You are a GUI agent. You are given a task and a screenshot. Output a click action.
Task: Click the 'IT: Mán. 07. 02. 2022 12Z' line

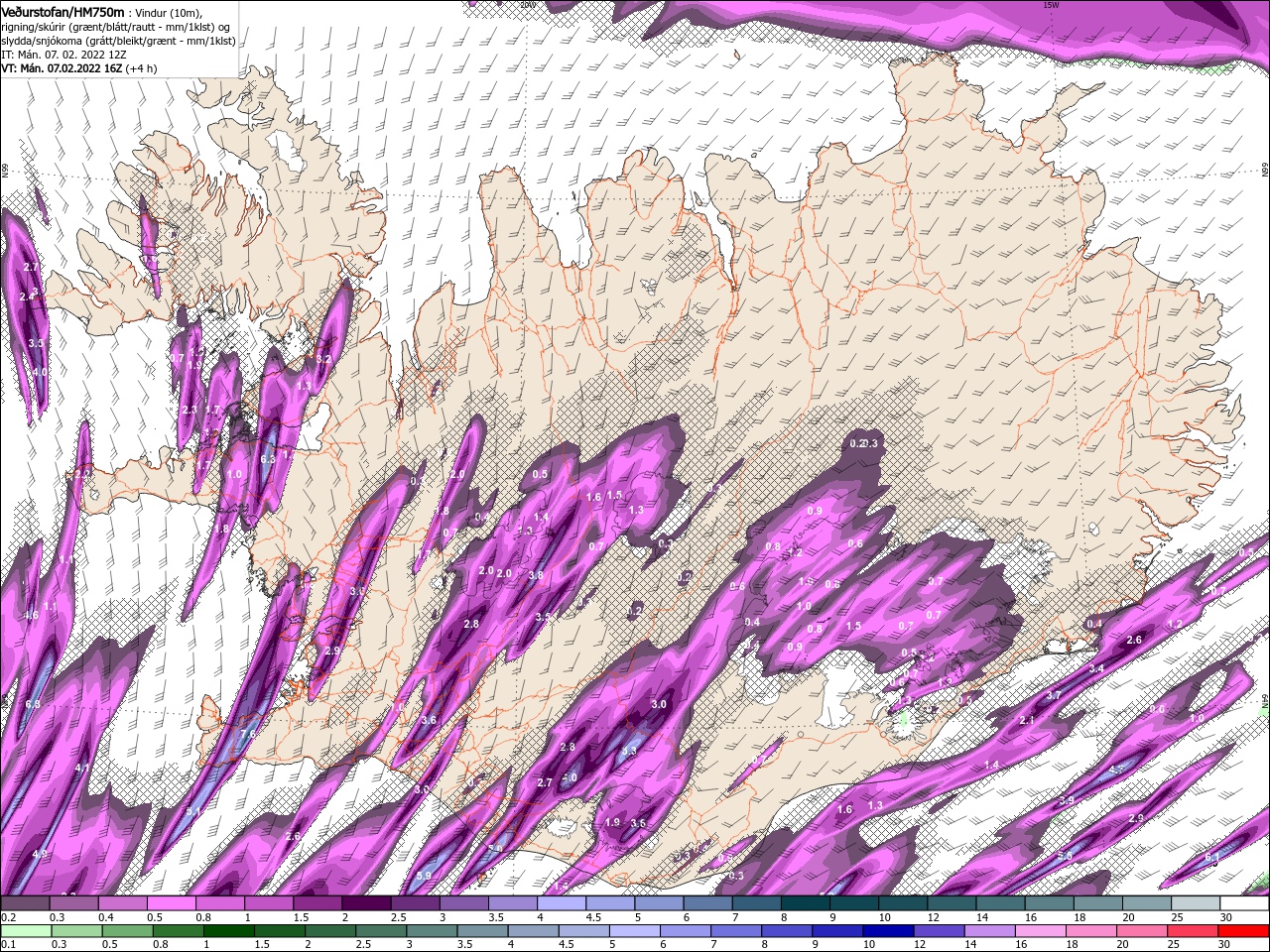pos(63,55)
